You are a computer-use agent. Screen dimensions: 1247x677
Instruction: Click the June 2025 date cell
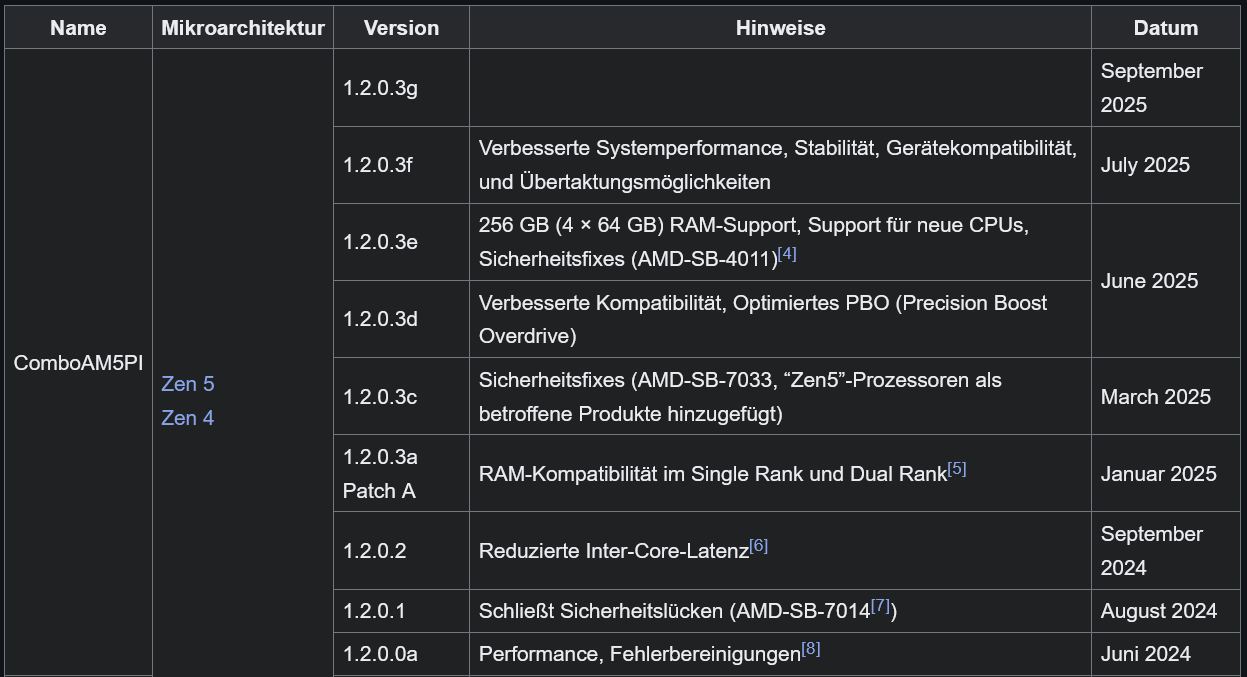point(1149,281)
